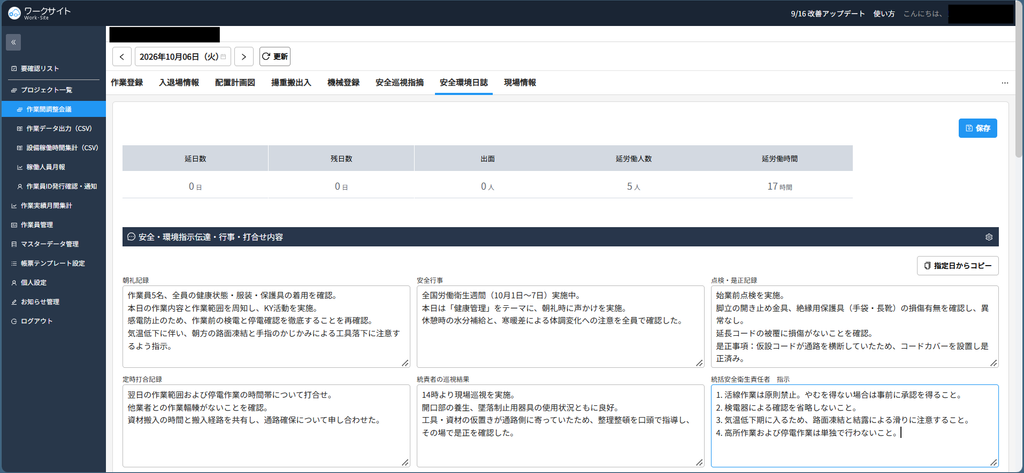This screenshot has height=473, width=1024.
Task: Open 作業データ出力（CSV） in the sidebar
Action: pyautogui.click(x=53, y=129)
